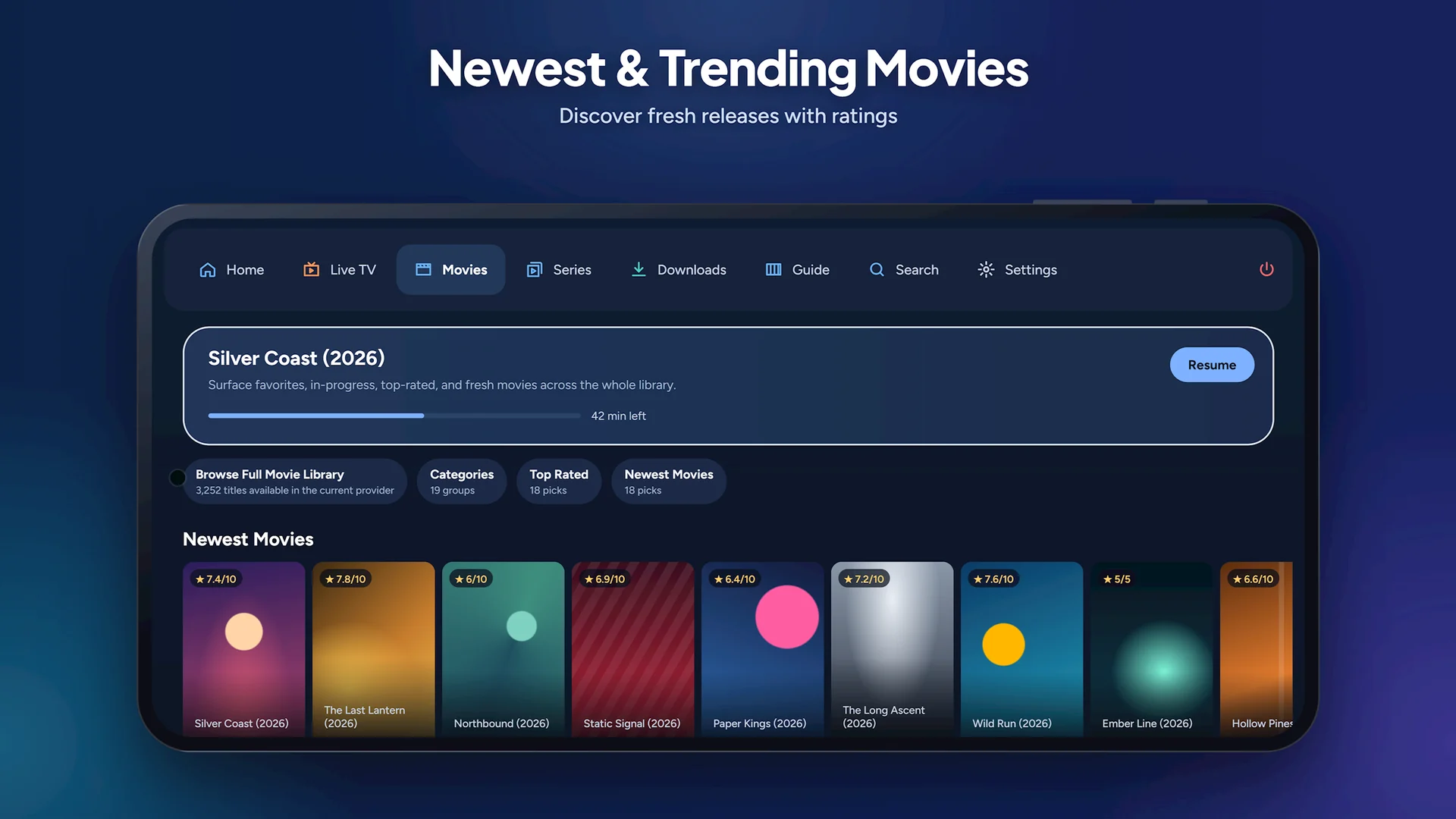Open the Home tab label

245,270
